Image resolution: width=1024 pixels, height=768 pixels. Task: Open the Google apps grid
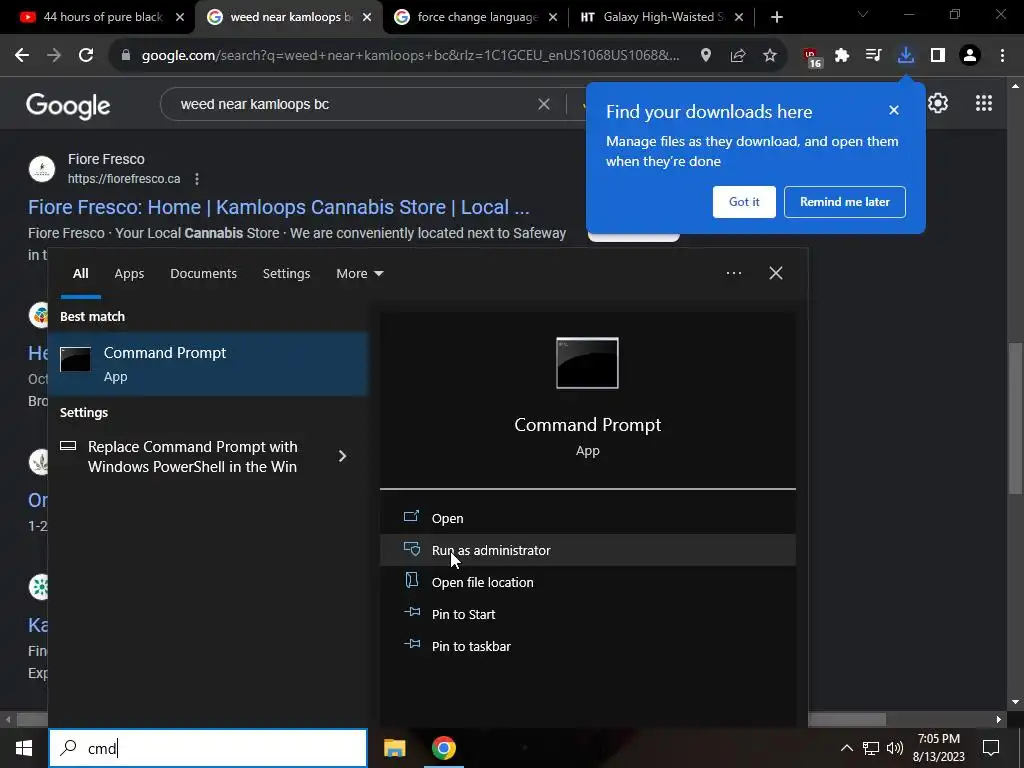(984, 103)
